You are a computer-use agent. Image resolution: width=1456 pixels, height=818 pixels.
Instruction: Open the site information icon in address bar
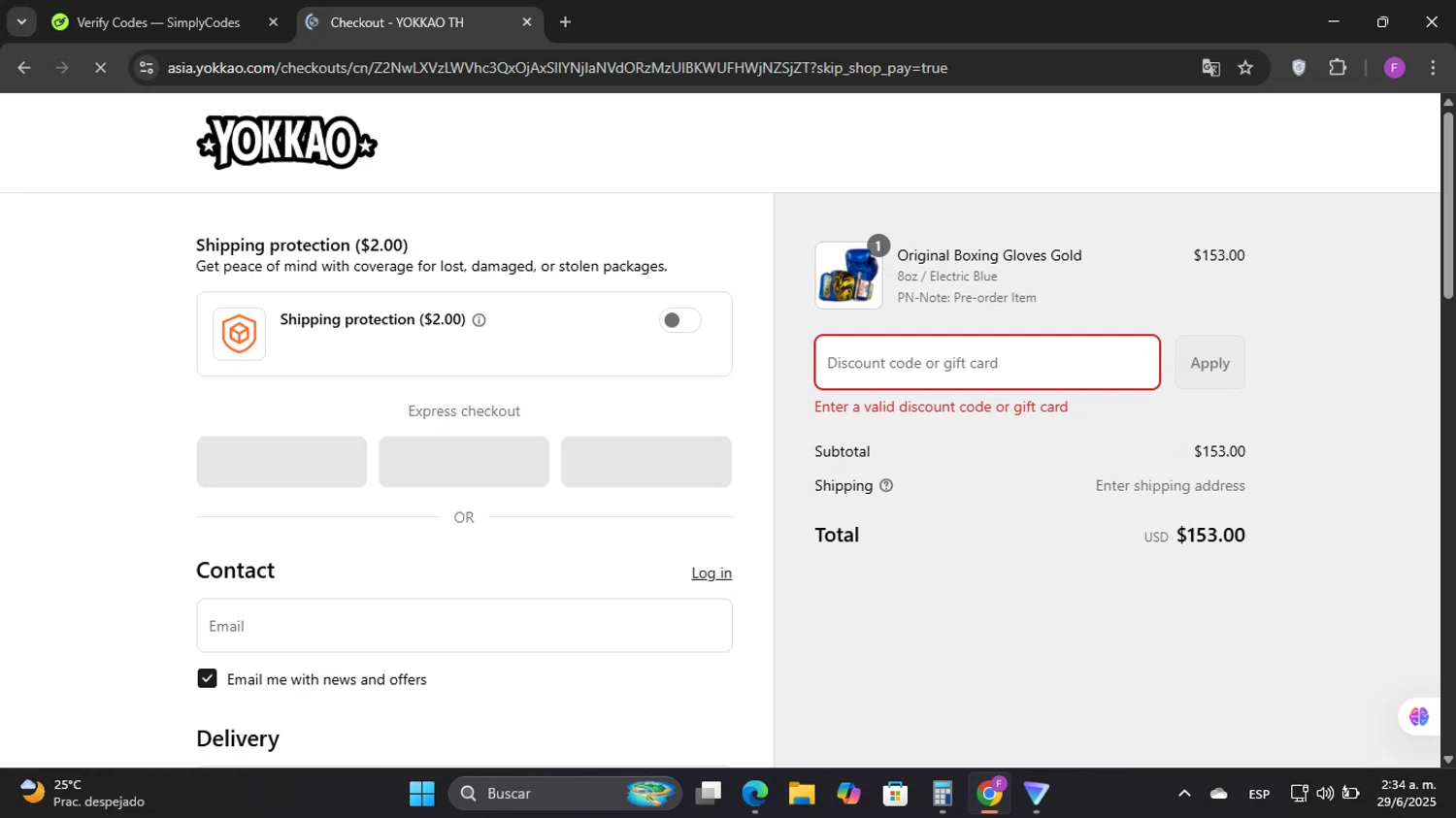pyautogui.click(x=147, y=68)
